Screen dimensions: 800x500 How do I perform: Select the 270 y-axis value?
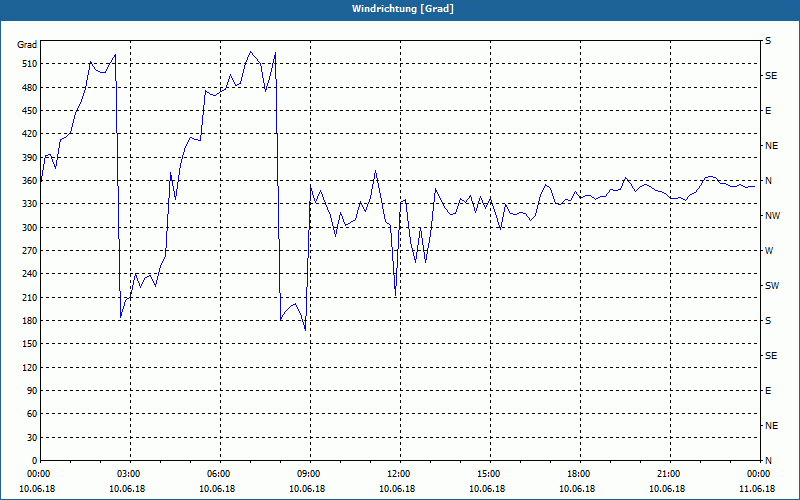[x=30, y=251]
